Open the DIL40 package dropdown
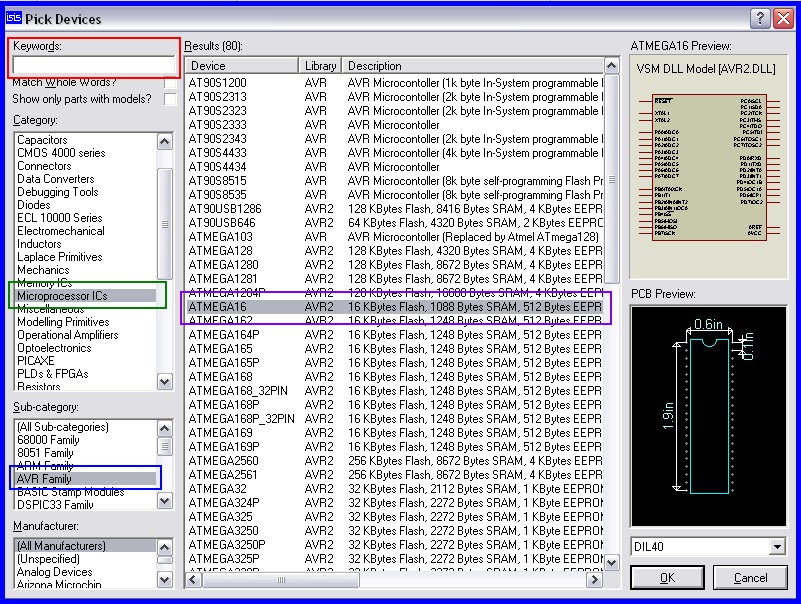Screen dimensions: 801x604 [777, 547]
